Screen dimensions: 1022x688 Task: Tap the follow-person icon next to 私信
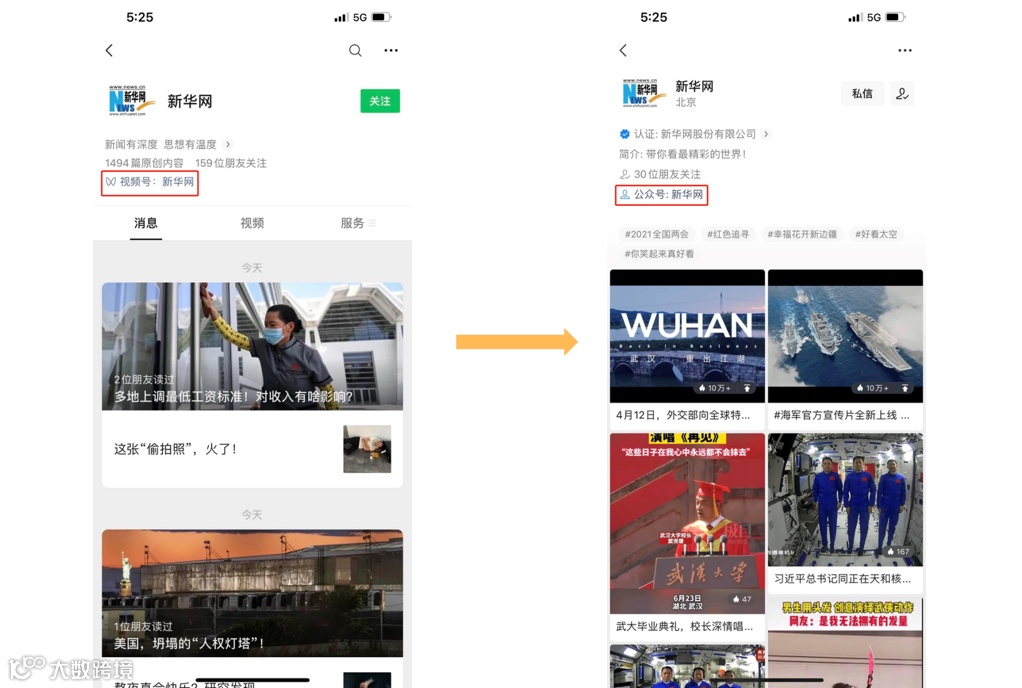(902, 93)
